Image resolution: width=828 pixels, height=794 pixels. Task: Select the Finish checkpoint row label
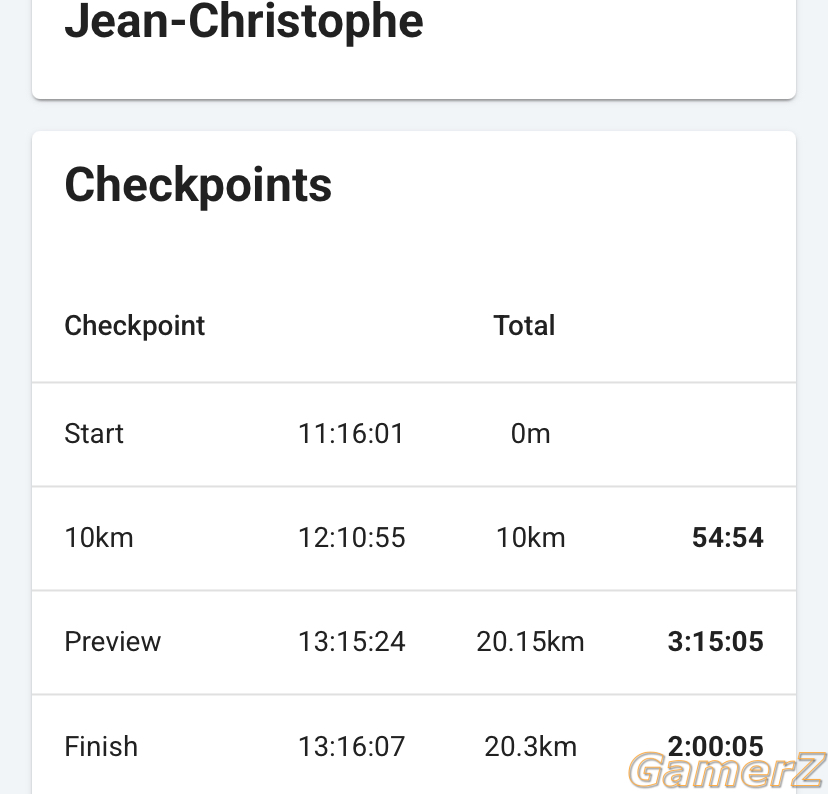click(x=101, y=747)
